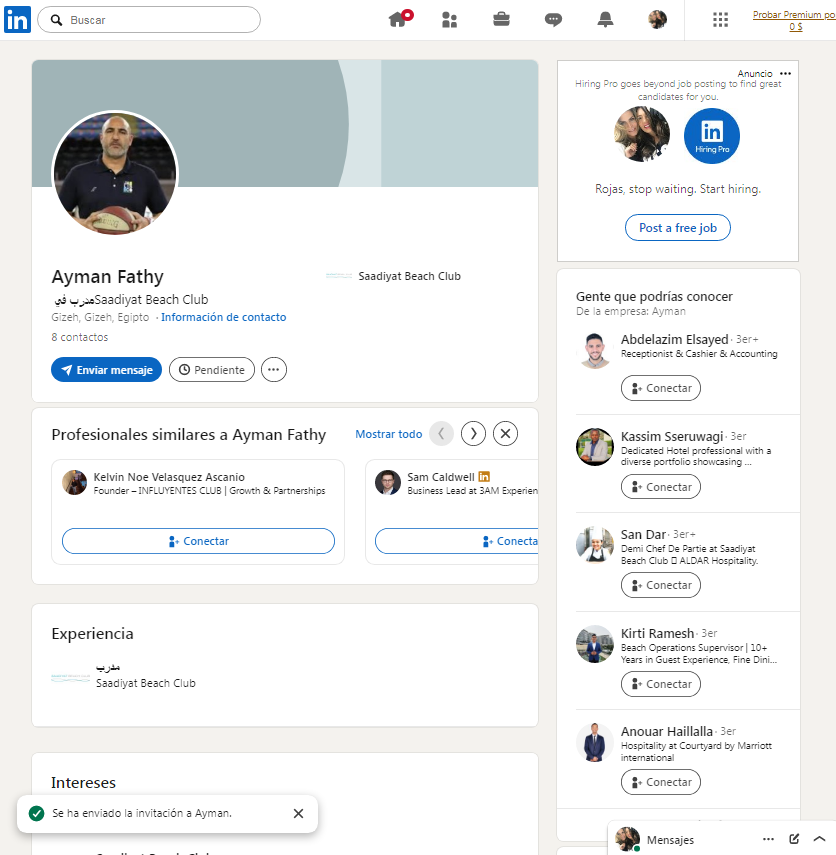The image size is (836, 855).
Task: Go to next similar professionals arrow
Action: [x=473, y=434]
